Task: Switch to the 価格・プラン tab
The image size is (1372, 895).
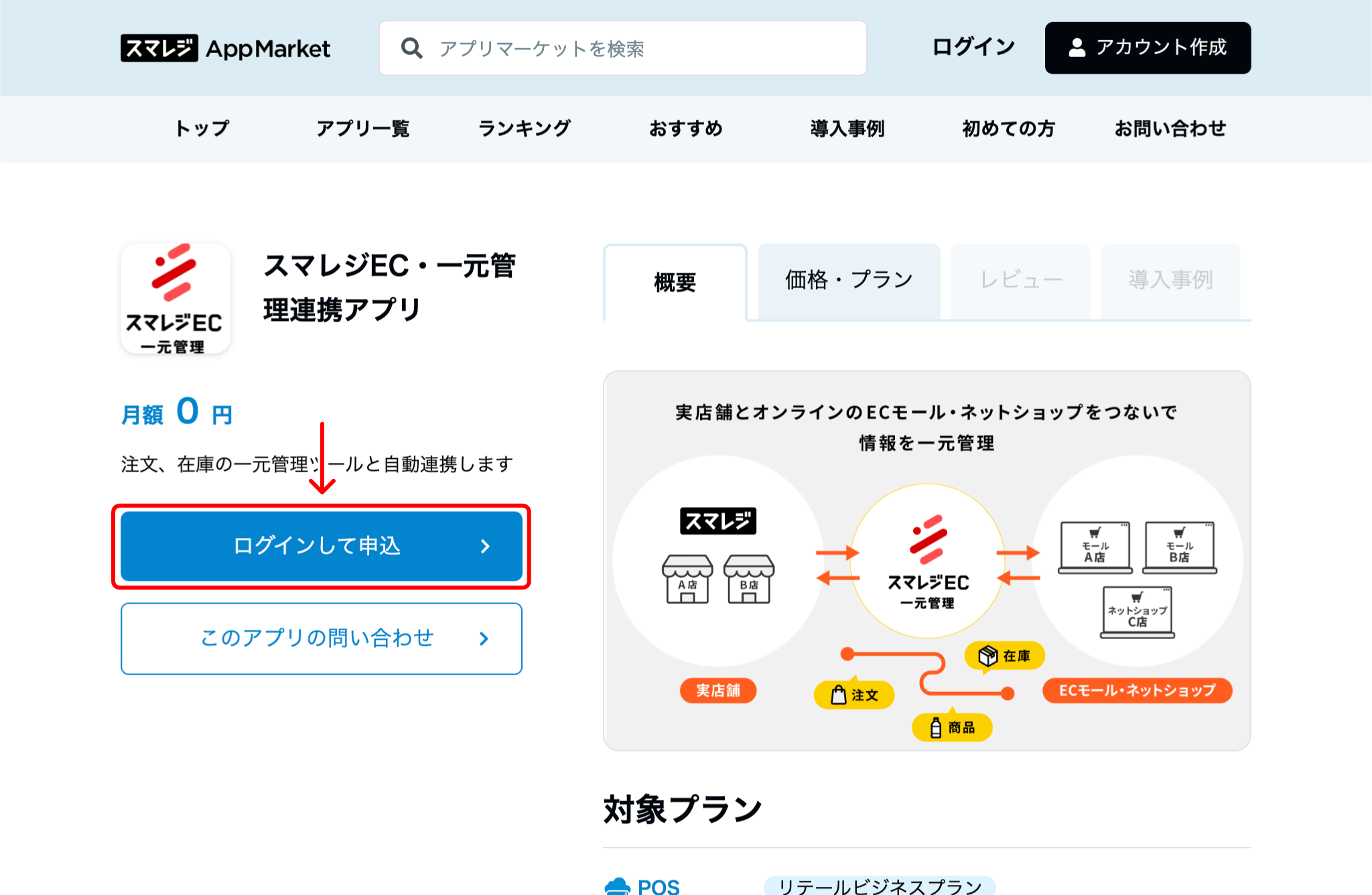Action: [x=849, y=280]
